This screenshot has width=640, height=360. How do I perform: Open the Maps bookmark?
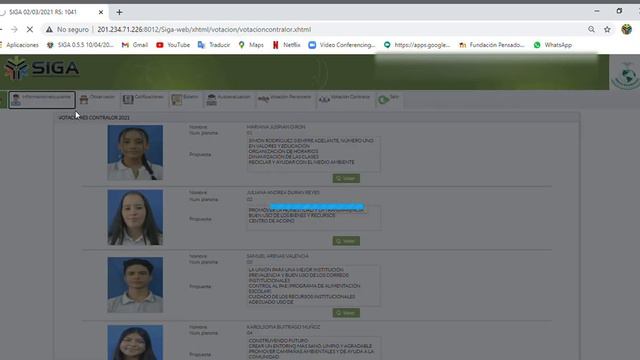click(251, 45)
